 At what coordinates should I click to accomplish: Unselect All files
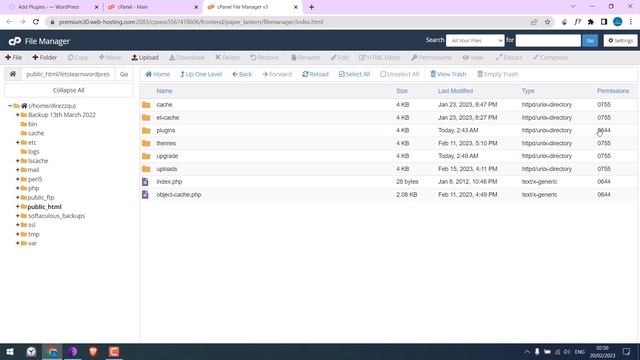[x=400, y=74]
